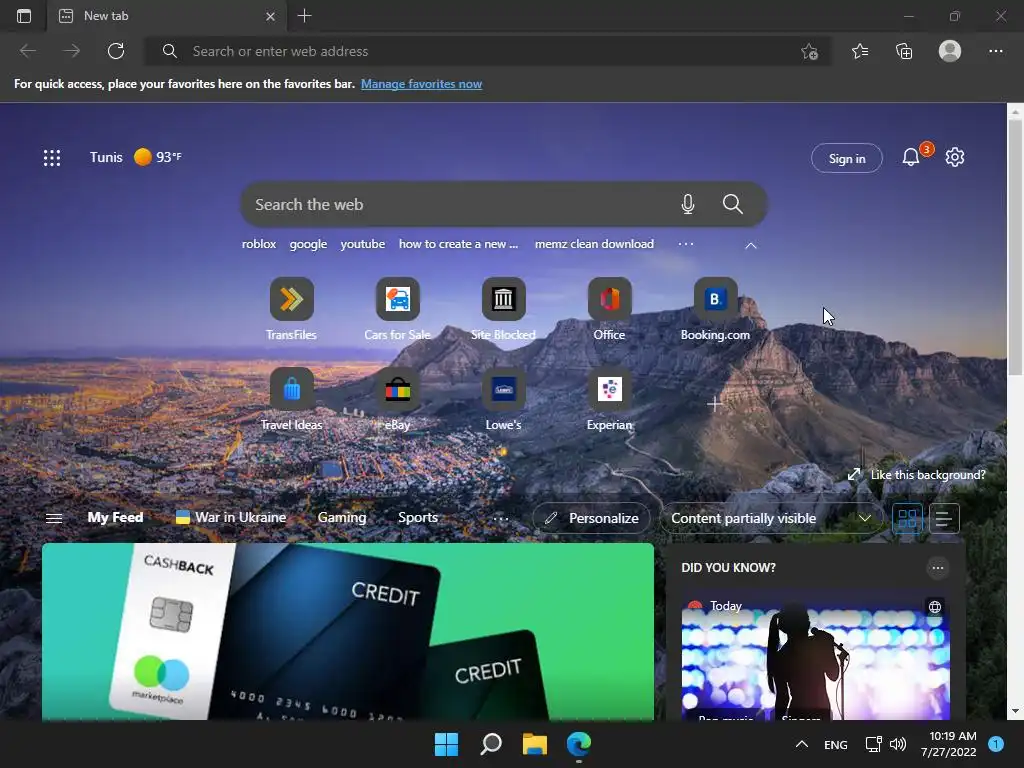Click the browser refresh button
This screenshot has width=1024, height=768.
tap(116, 51)
